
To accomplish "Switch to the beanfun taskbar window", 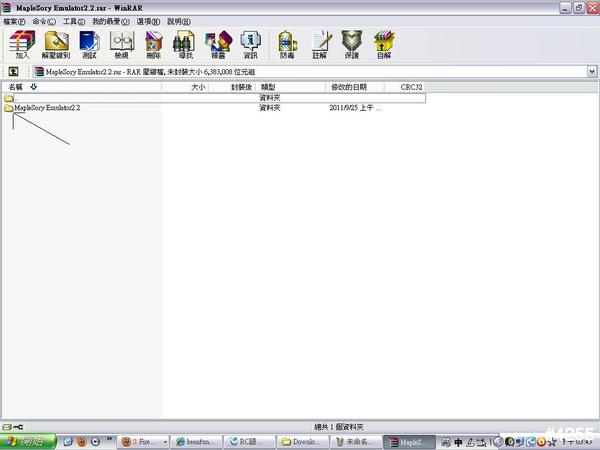I will (195, 442).
